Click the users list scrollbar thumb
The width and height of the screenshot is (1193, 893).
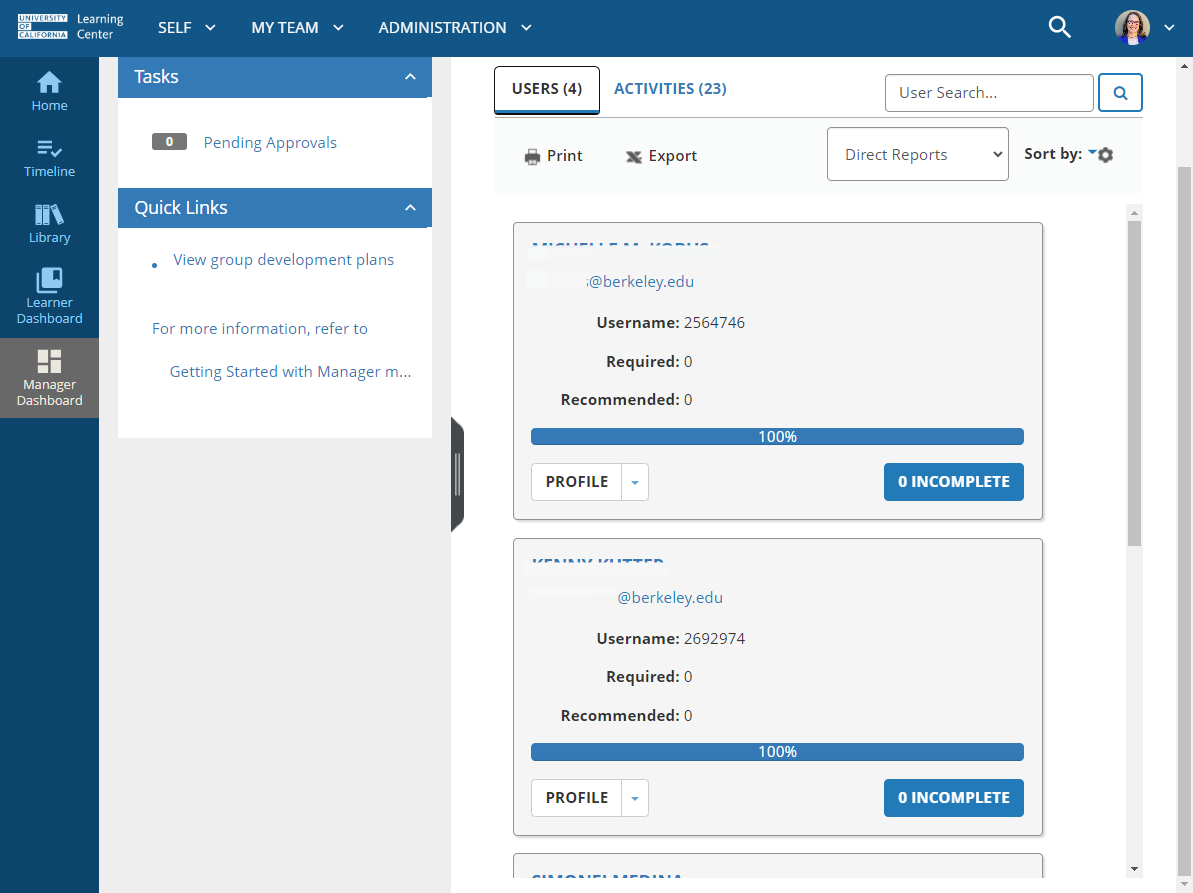coord(1134,383)
